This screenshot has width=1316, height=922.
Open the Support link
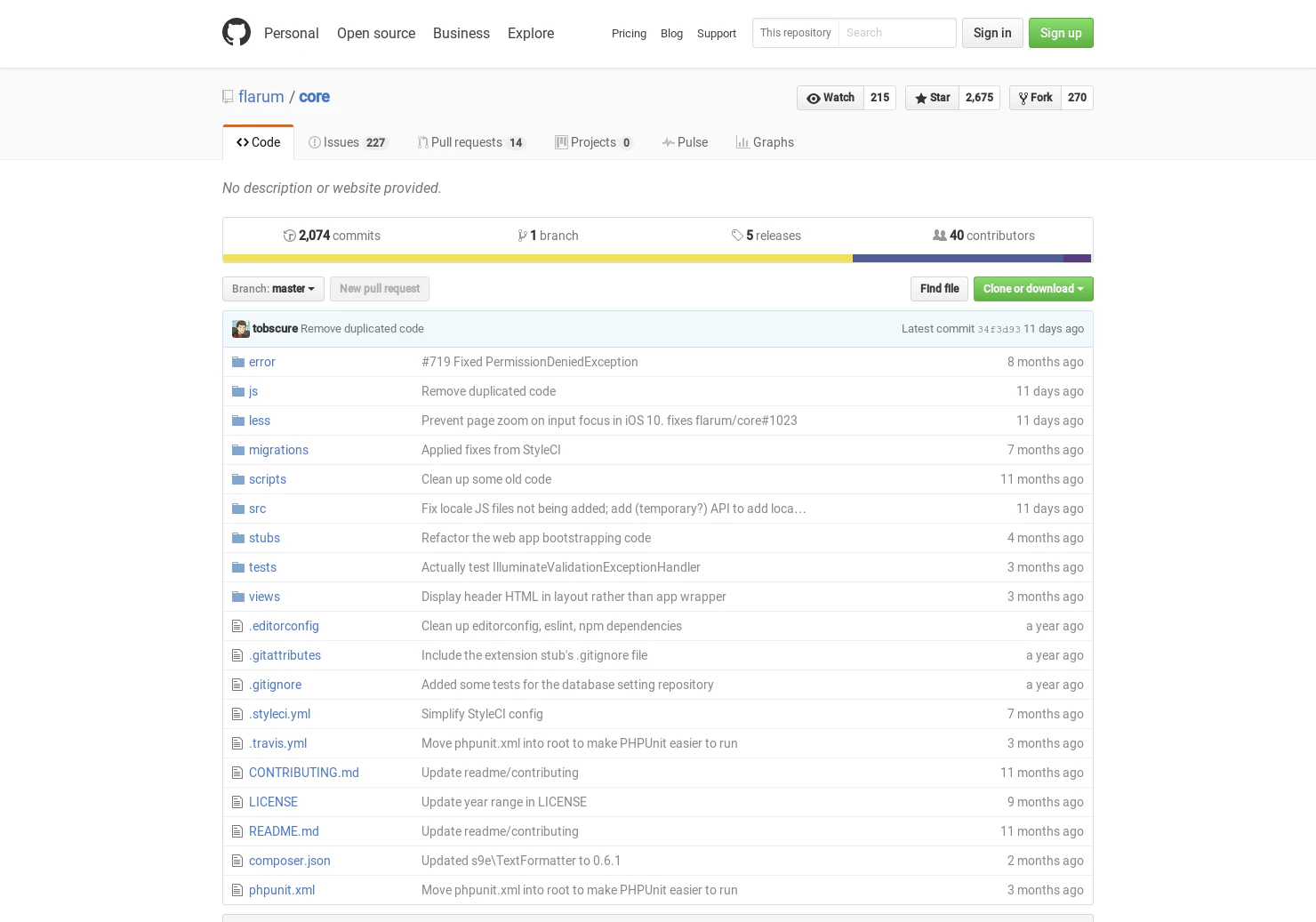(x=717, y=34)
